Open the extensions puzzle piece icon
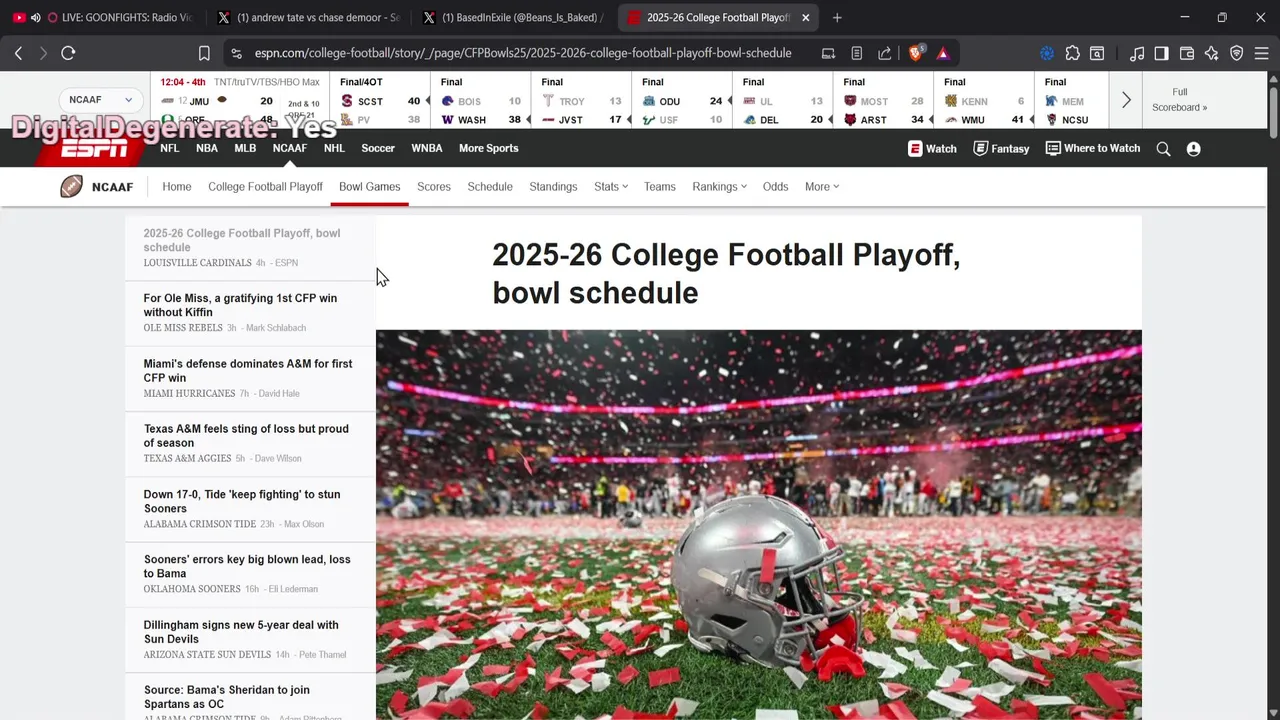1280x720 pixels. (x=1072, y=53)
